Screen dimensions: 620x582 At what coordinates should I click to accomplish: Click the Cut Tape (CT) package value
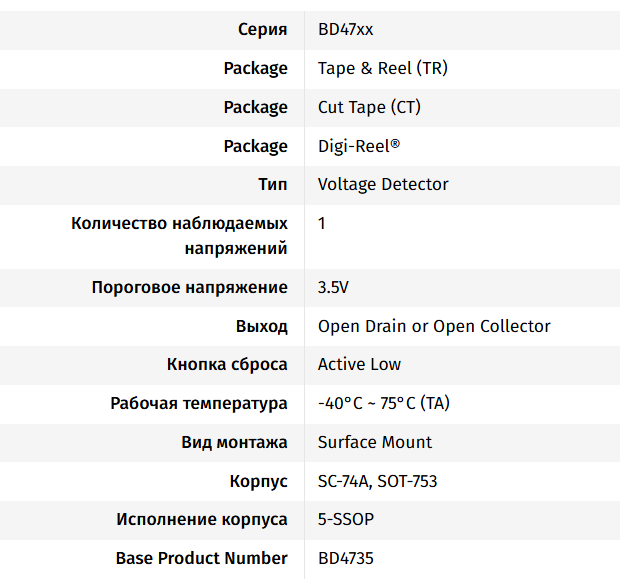pos(369,108)
